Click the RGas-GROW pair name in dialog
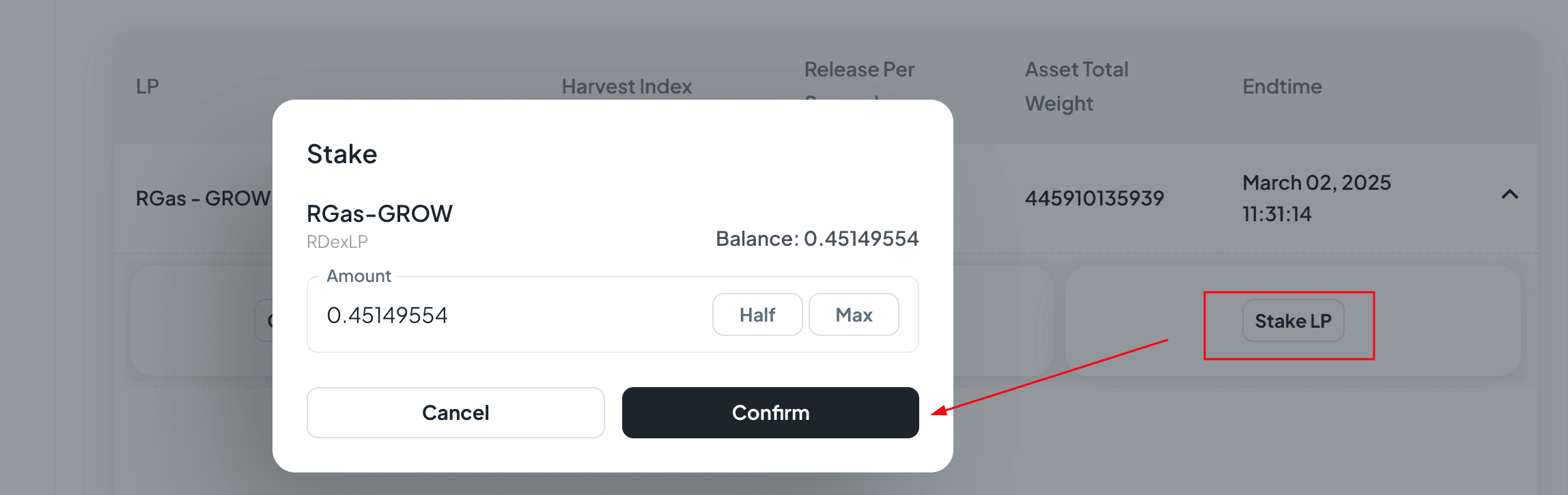Screen dimensions: 1568x495 pyautogui.click(x=379, y=214)
